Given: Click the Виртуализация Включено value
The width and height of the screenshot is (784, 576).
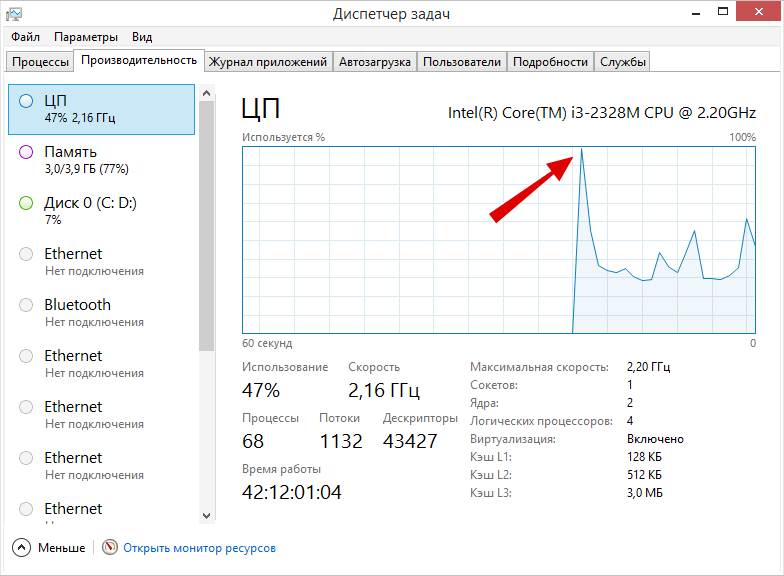Looking at the screenshot, I should pos(655,439).
